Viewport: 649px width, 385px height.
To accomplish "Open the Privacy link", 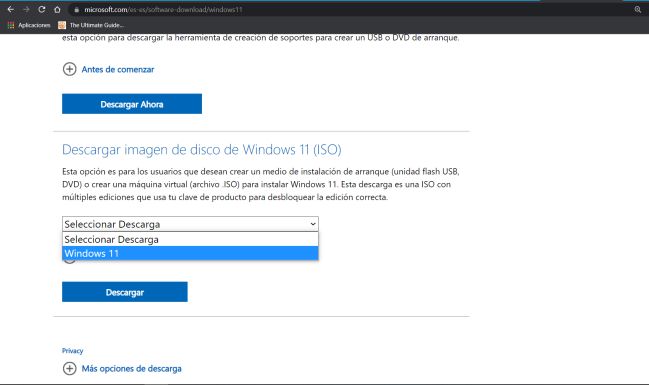I will 72,351.
